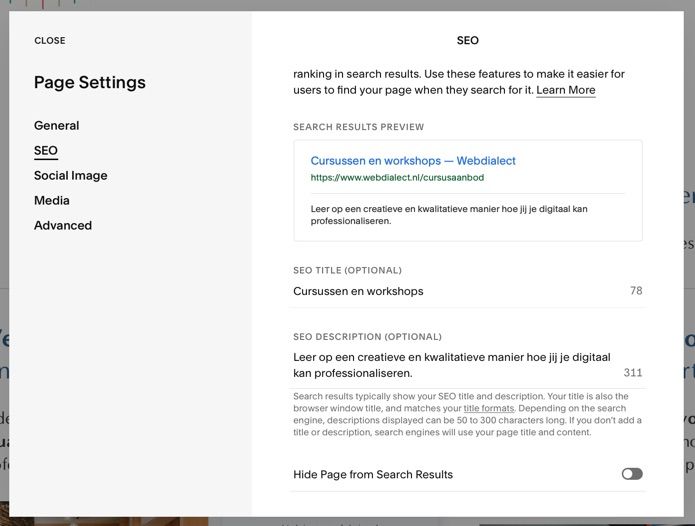Focus the SEO Description text area

click(452, 365)
